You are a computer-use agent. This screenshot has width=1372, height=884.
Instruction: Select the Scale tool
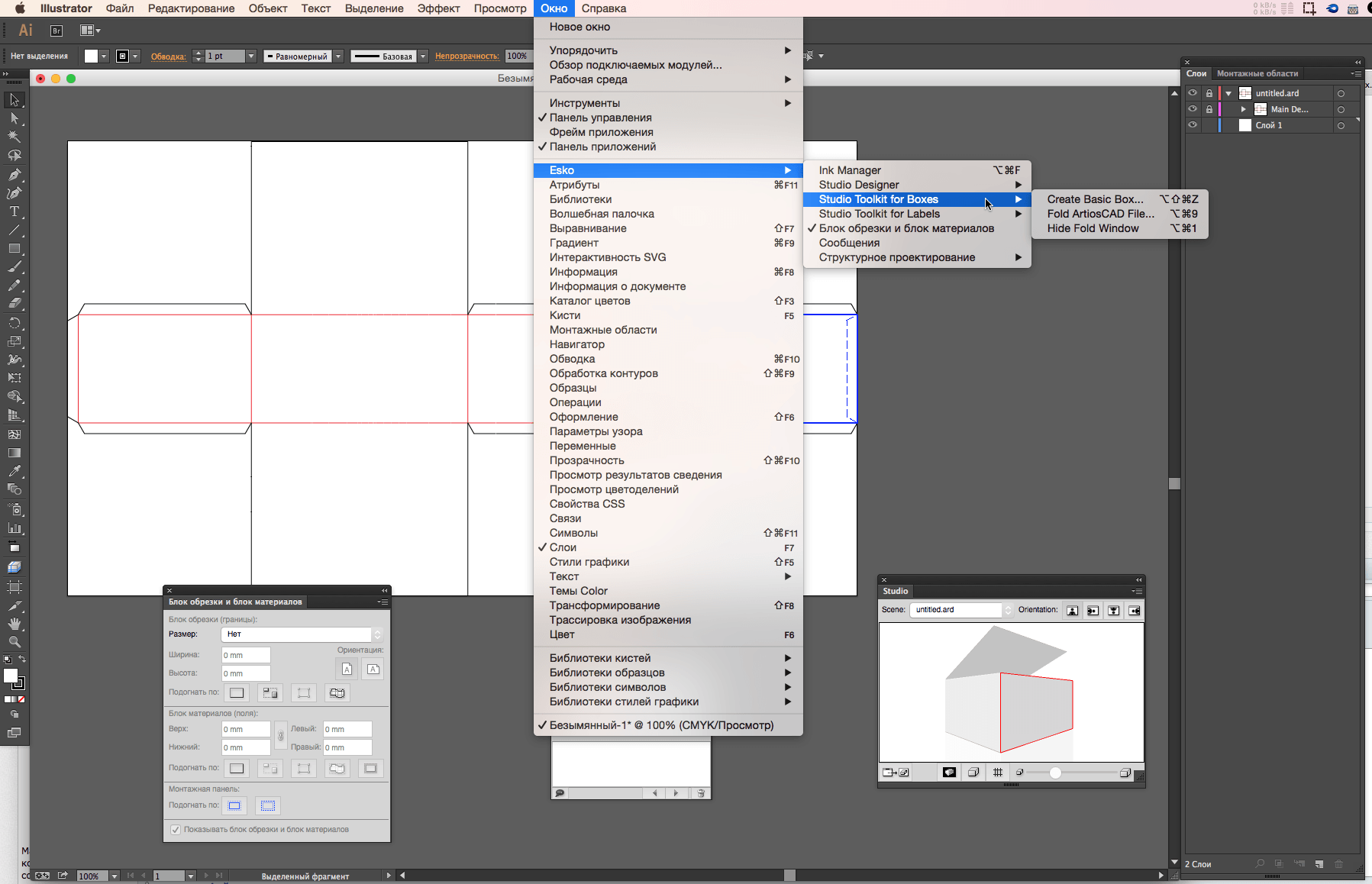point(15,341)
